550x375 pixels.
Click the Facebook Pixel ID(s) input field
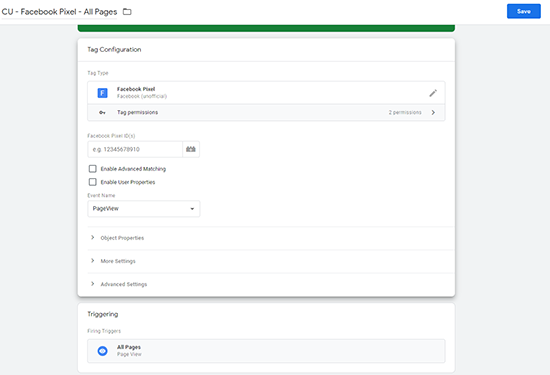pos(135,149)
